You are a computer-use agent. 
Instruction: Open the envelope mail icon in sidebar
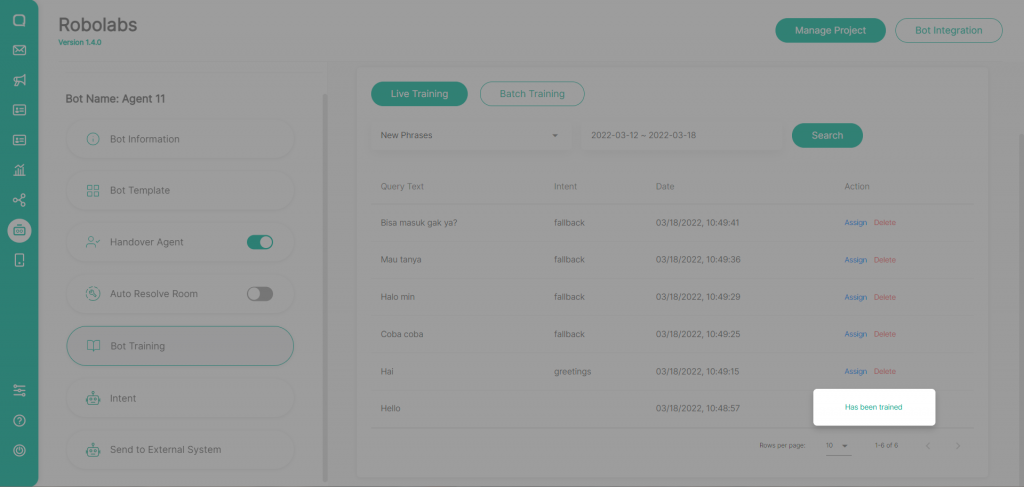pyautogui.click(x=20, y=50)
